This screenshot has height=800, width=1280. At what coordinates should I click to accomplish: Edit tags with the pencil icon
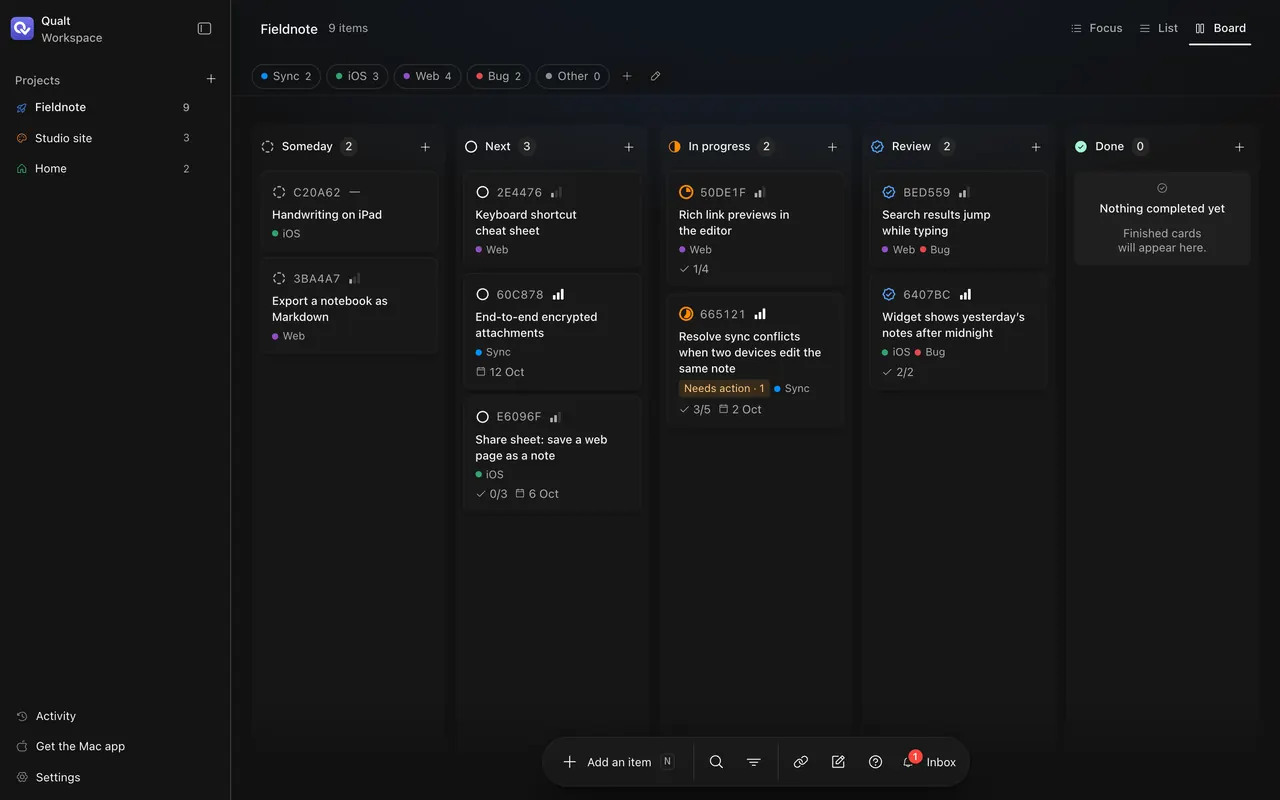(655, 76)
